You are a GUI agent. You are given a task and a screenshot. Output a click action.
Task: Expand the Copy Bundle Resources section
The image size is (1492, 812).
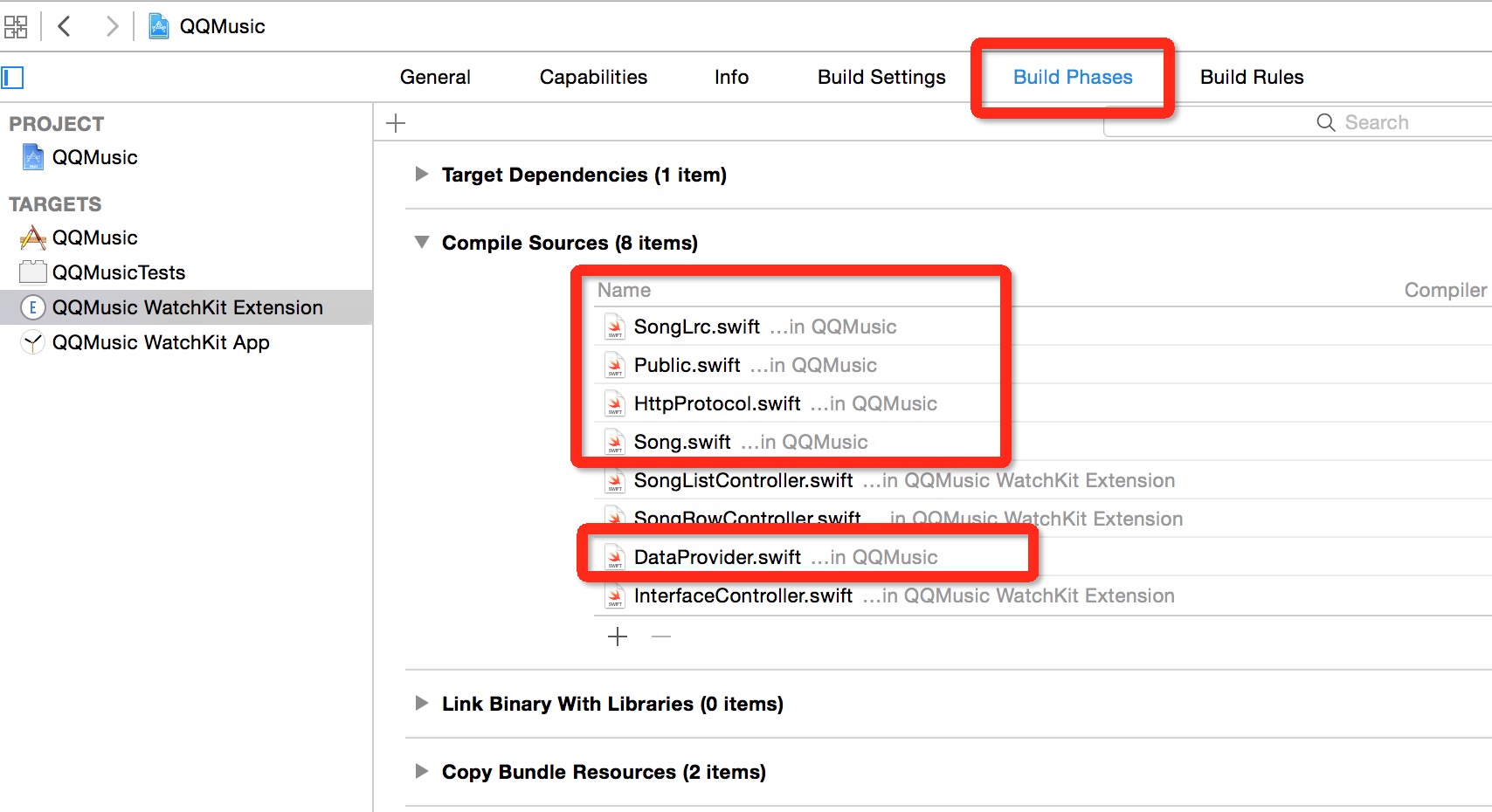[x=422, y=771]
